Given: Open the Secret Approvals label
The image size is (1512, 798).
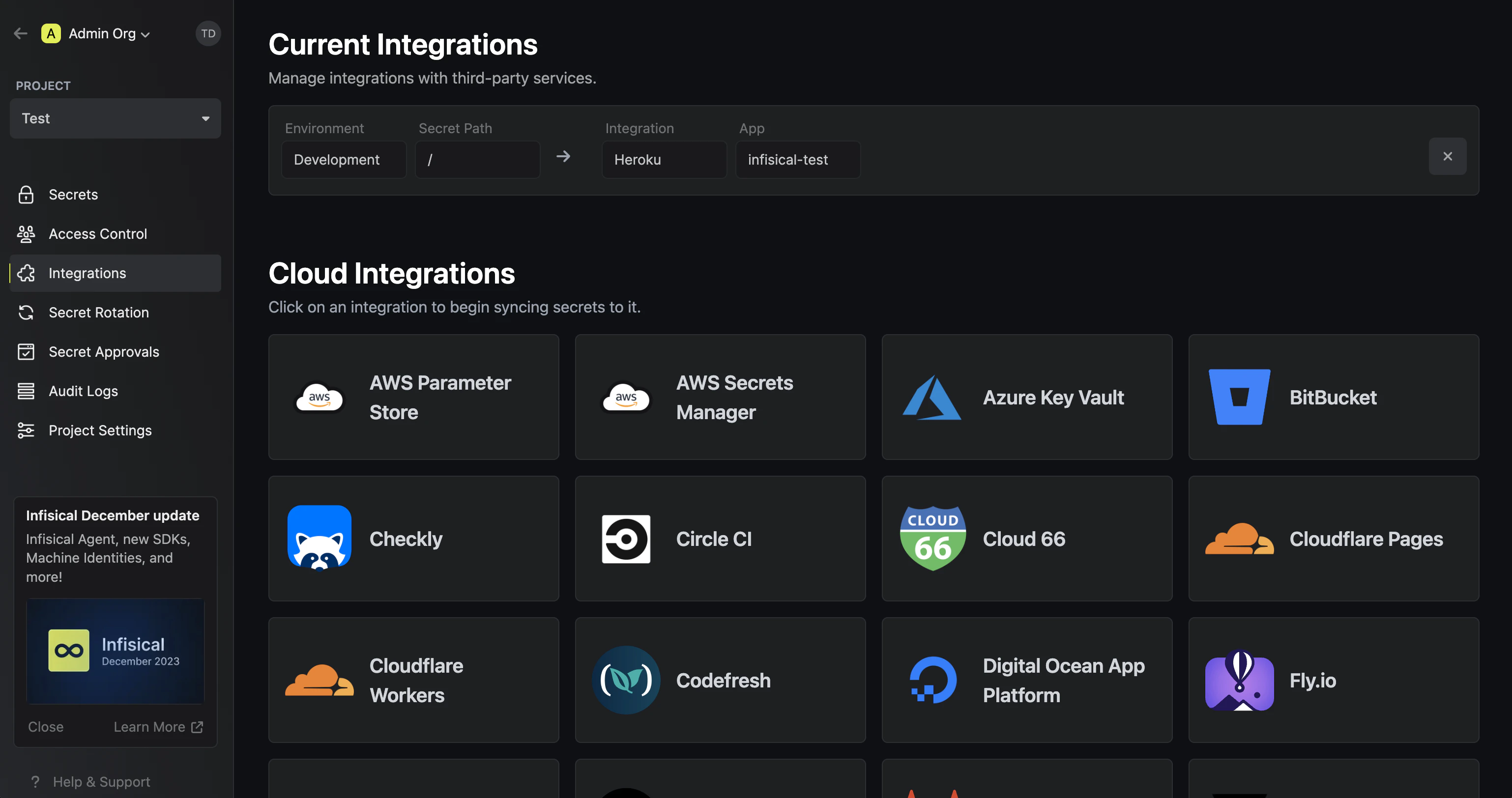Looking at the screenshot, I should point(104,352).
